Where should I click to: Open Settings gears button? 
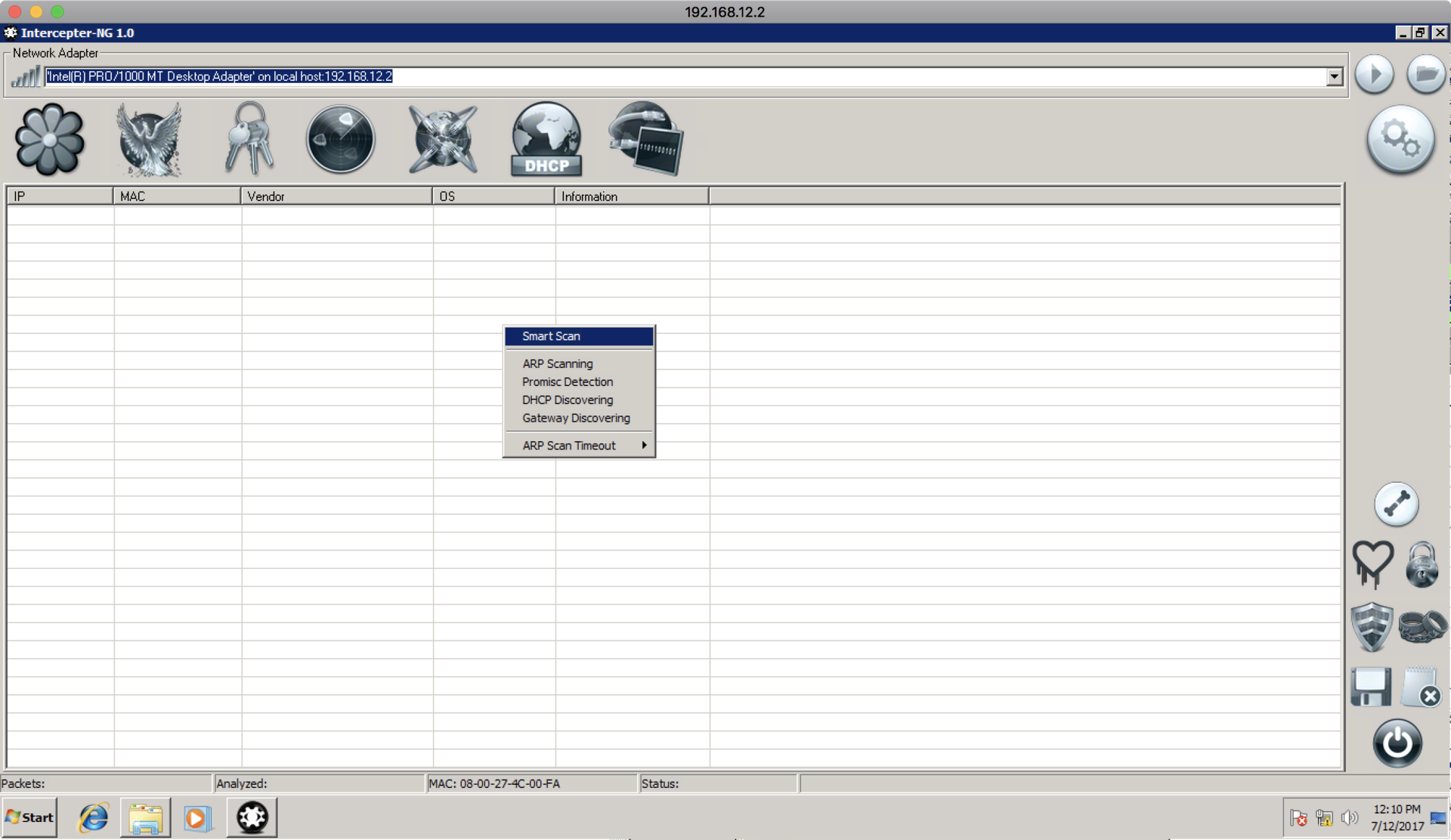tap(1400, 140)
